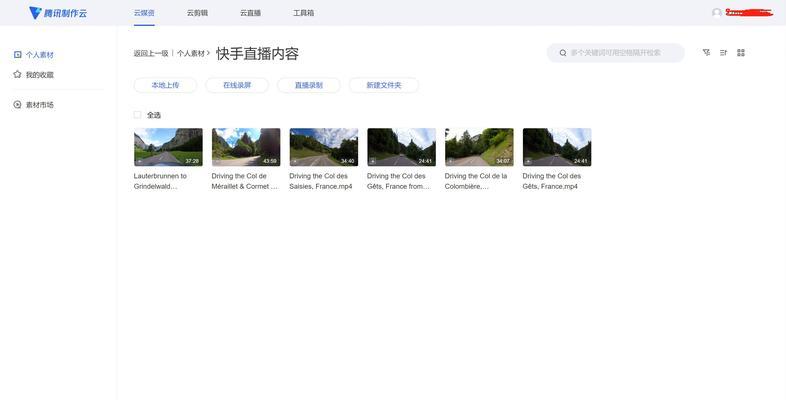Click the 本地上传 button
Screen dimensions: 786x400
point(165,85)
